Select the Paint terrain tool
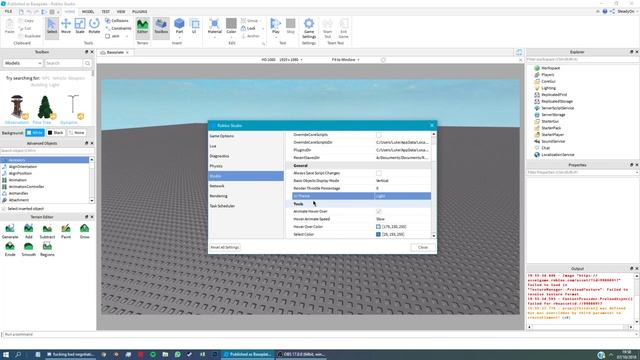The image size is (640, 360). pos(66,231)
